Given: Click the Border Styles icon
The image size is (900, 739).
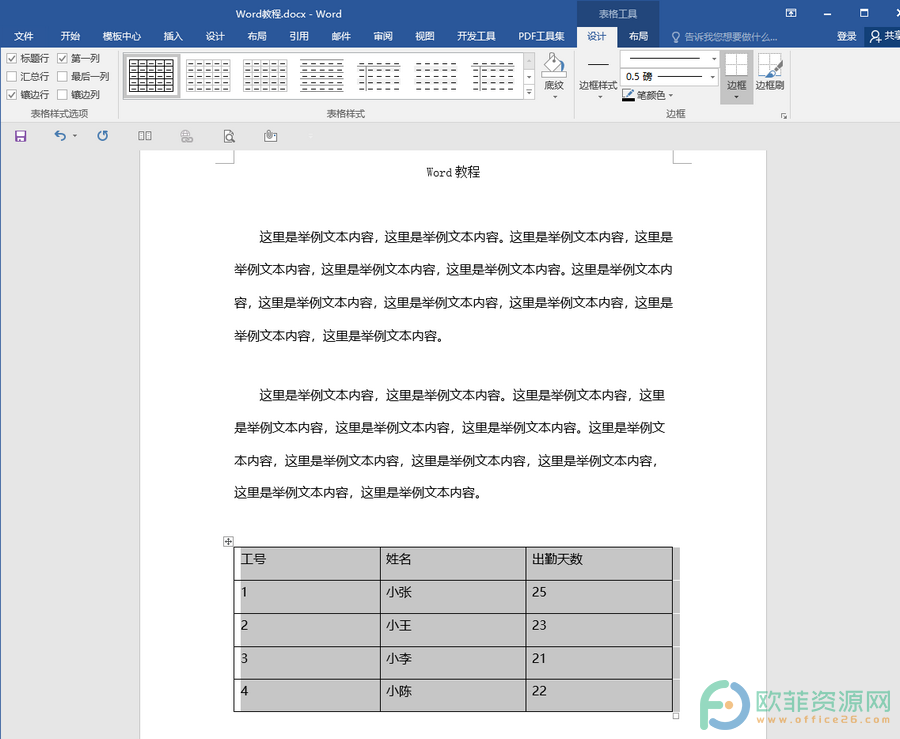Looking at the screenshot, I should click(x=598, y=65).
